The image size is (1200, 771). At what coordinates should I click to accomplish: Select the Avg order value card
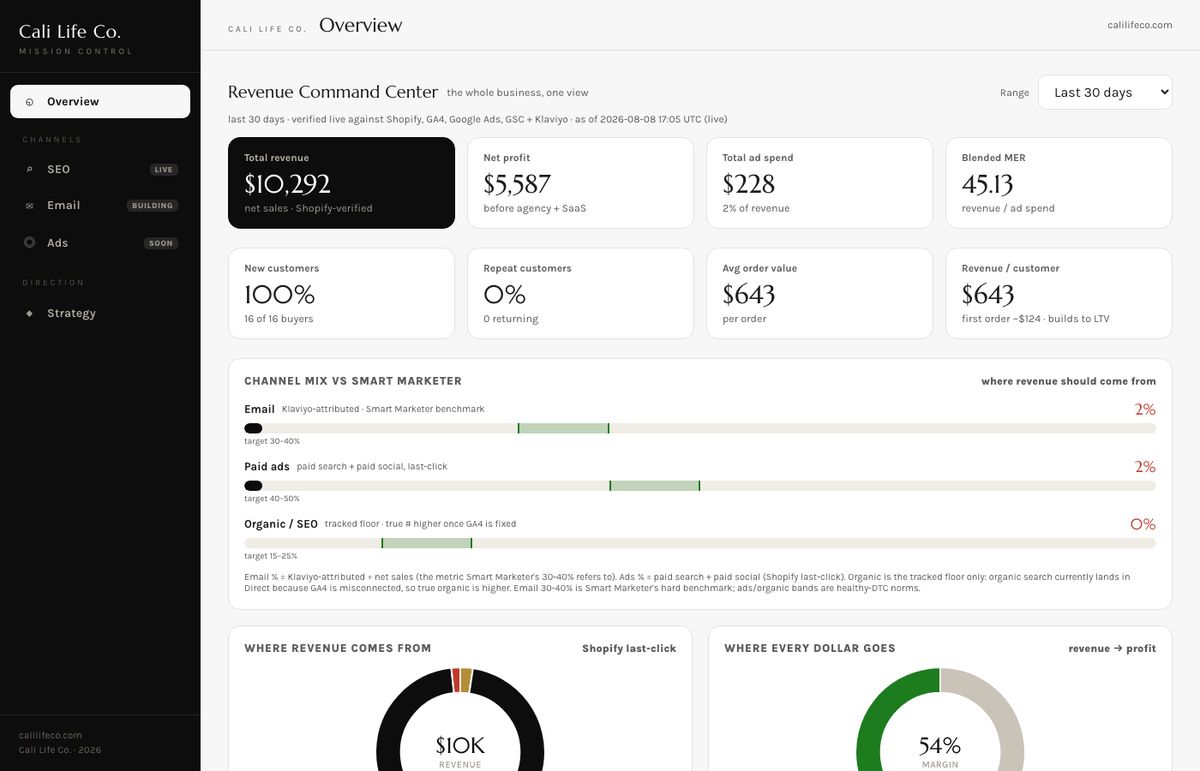click(x=820, y=294)
